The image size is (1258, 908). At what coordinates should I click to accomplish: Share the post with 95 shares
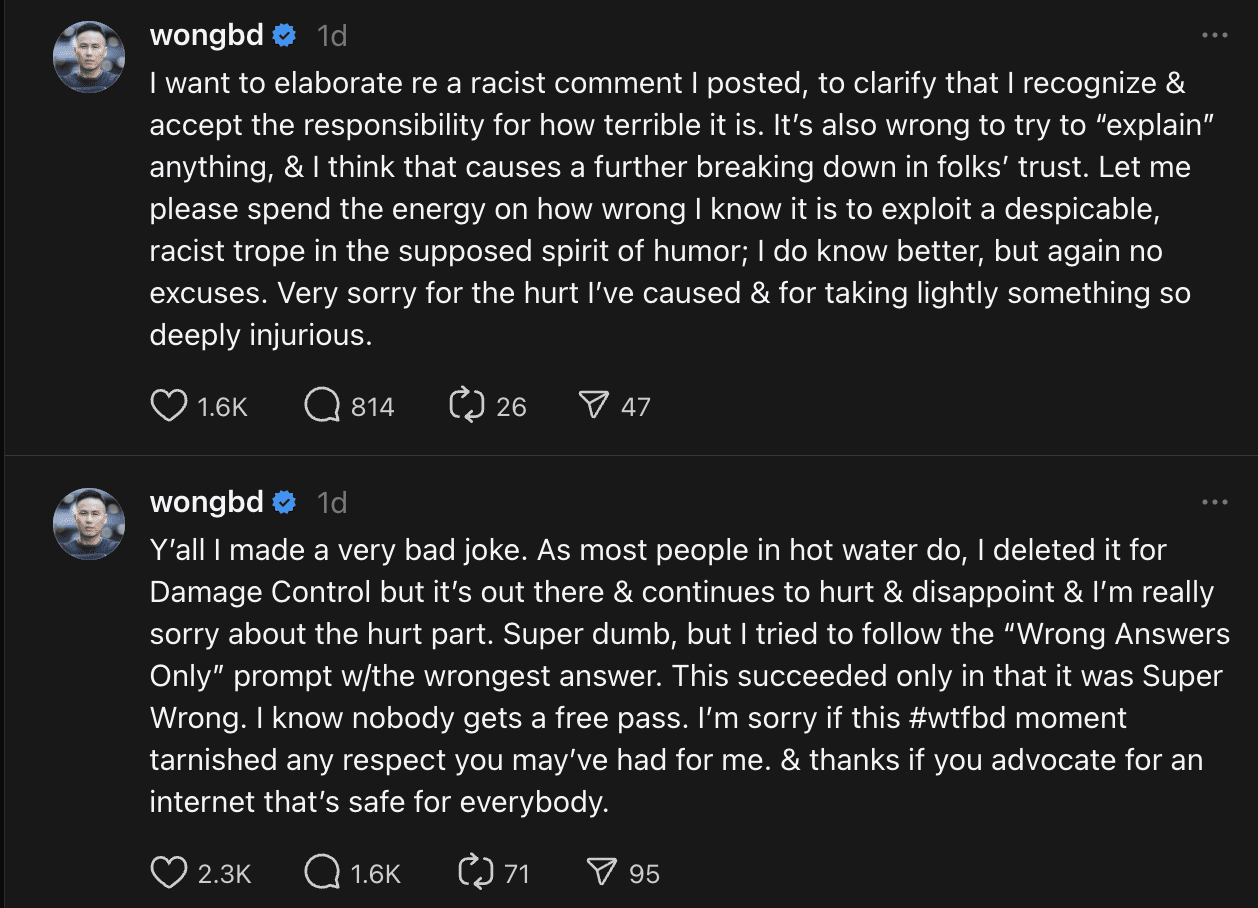(602, 873)
